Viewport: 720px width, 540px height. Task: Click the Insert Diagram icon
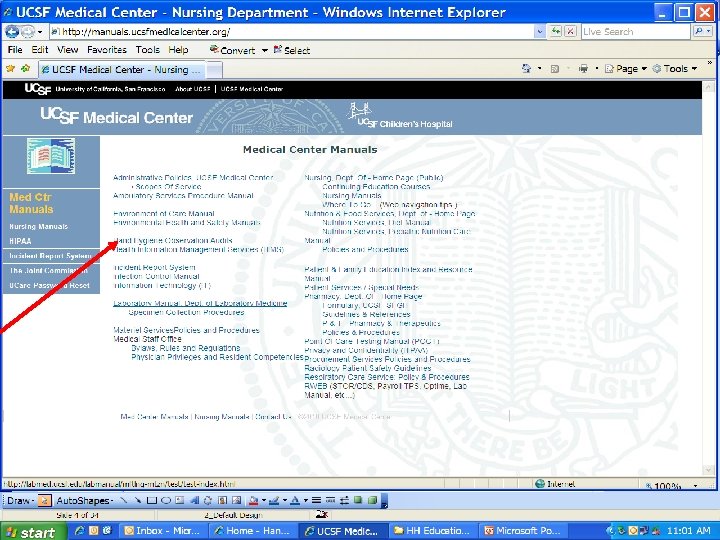208,500
